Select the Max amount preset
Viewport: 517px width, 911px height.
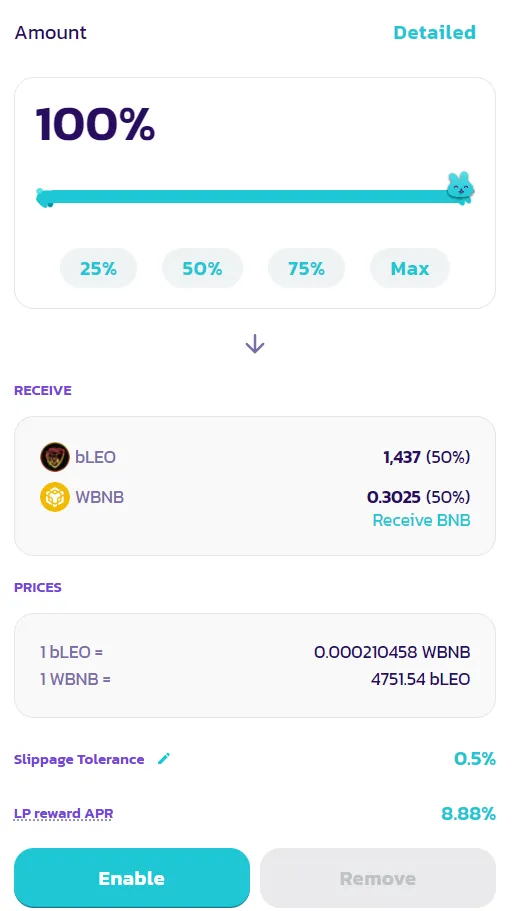410,268
